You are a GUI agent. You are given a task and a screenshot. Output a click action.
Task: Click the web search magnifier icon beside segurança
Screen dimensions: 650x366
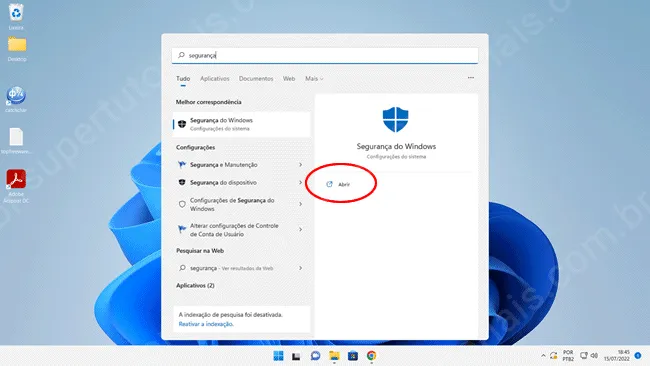[x=182, y=268]
